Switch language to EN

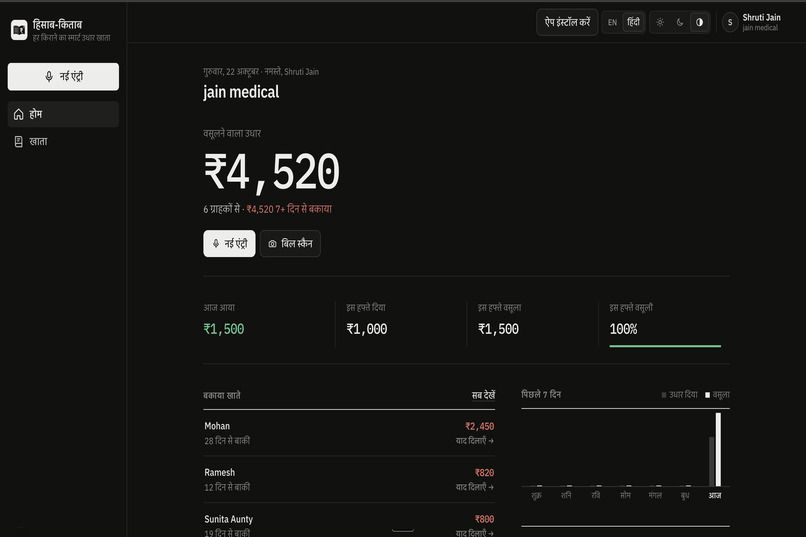pos(612,23)
